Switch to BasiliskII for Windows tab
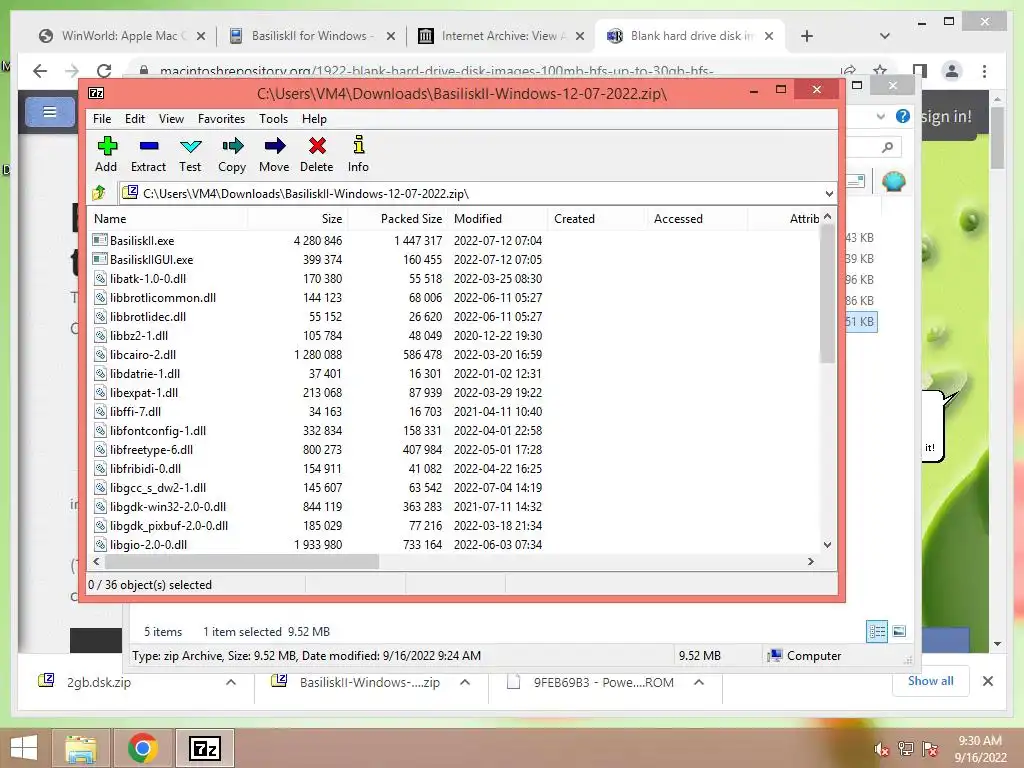Image resolution: width=1024 pixels, height=768 pixels. (x=312, y=36)
